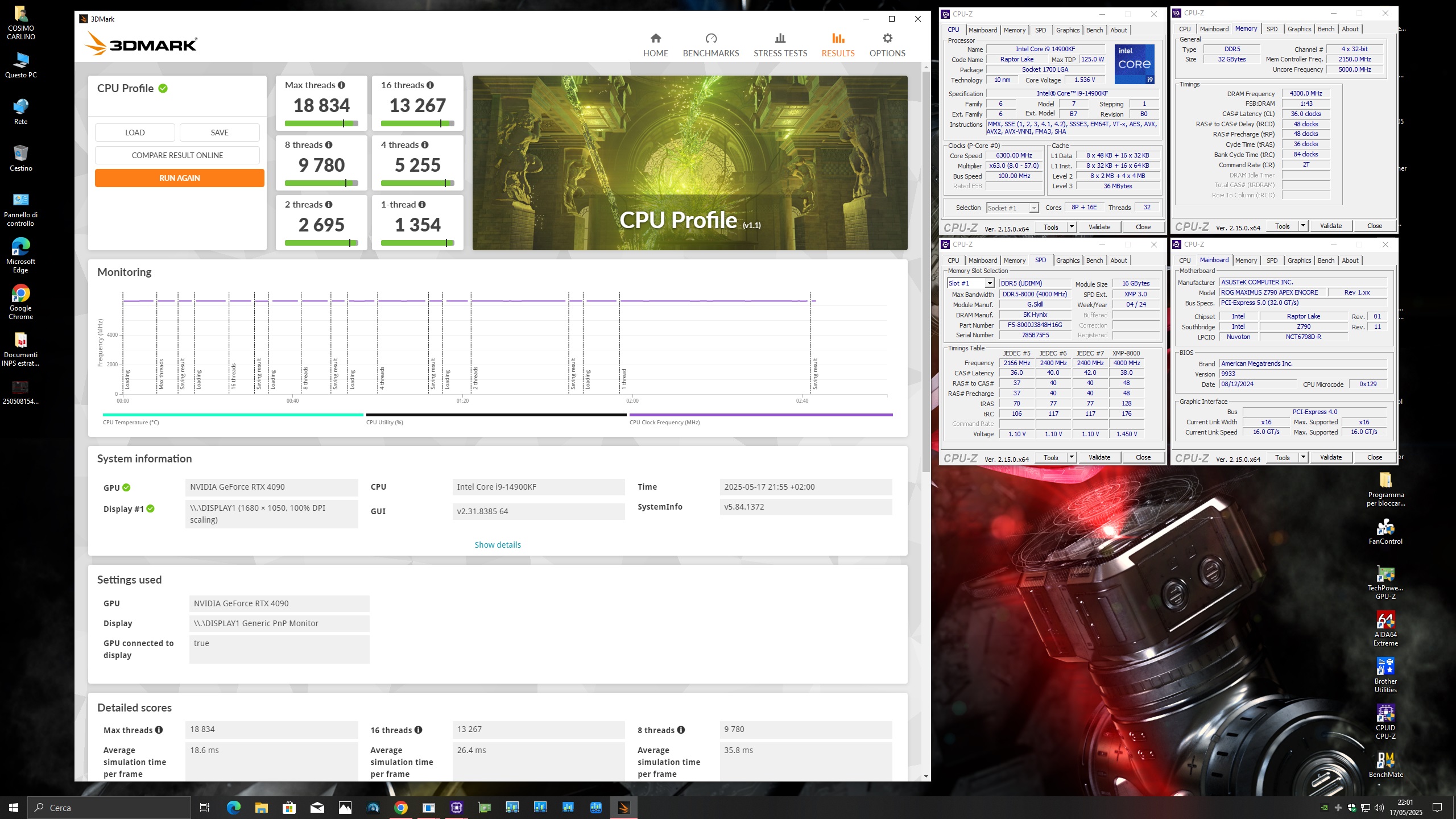This screenshot has width=1456, height=819.
Task: Select Graphics tab in CPU-Z SPD window
Action: point(1068,260)
